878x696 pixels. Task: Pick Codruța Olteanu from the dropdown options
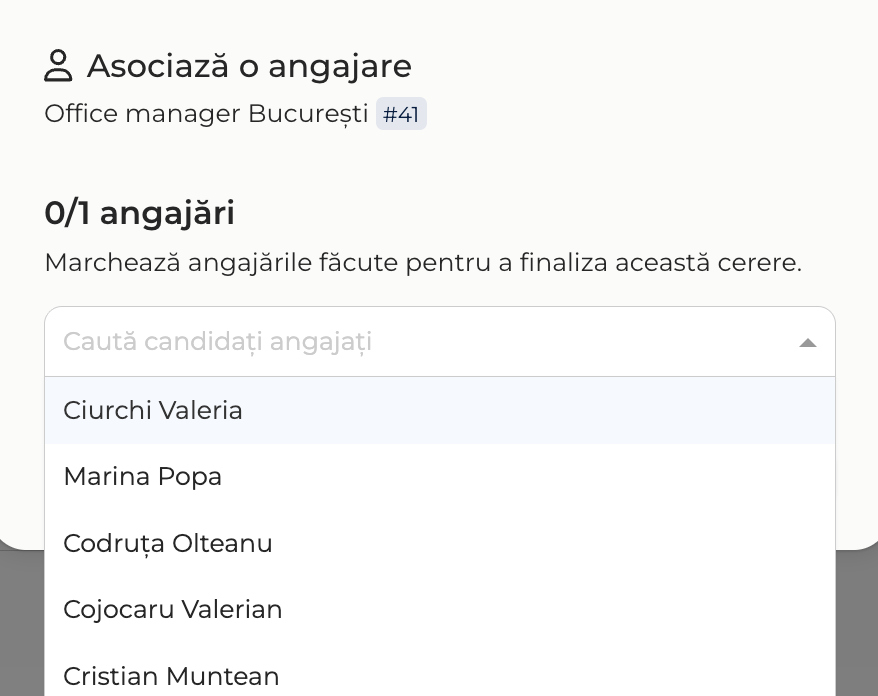440,543
